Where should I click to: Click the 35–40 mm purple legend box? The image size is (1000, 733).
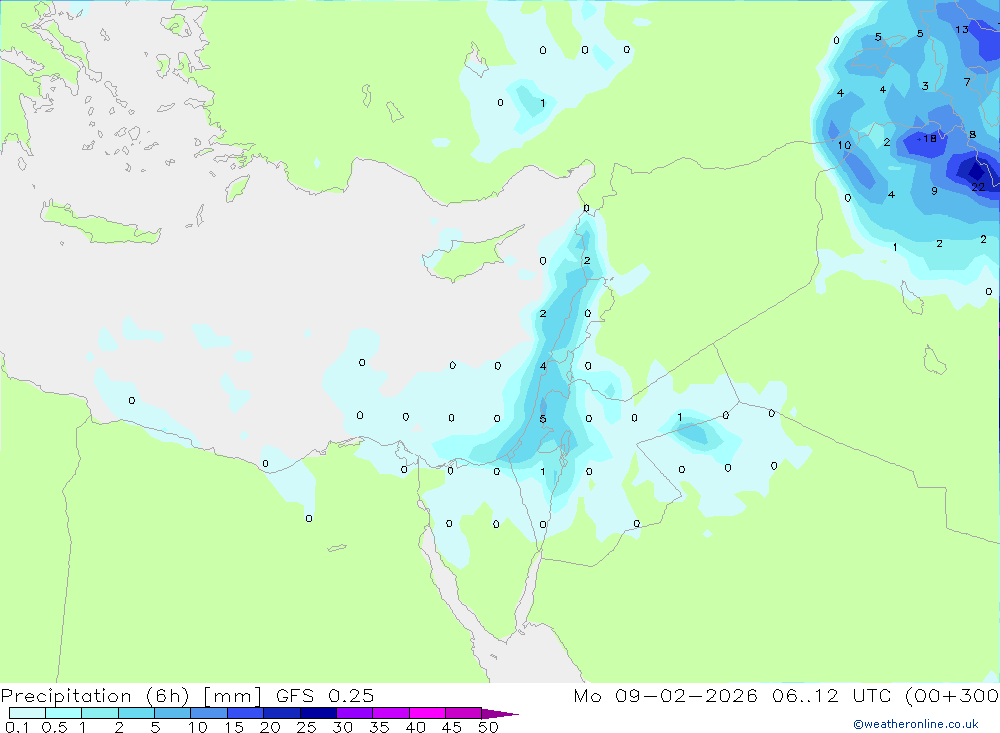(390, 713)
